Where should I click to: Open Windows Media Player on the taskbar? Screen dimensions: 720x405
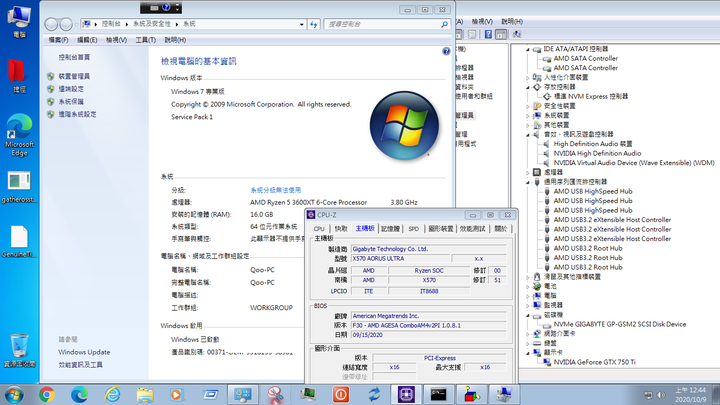[177, 394]
